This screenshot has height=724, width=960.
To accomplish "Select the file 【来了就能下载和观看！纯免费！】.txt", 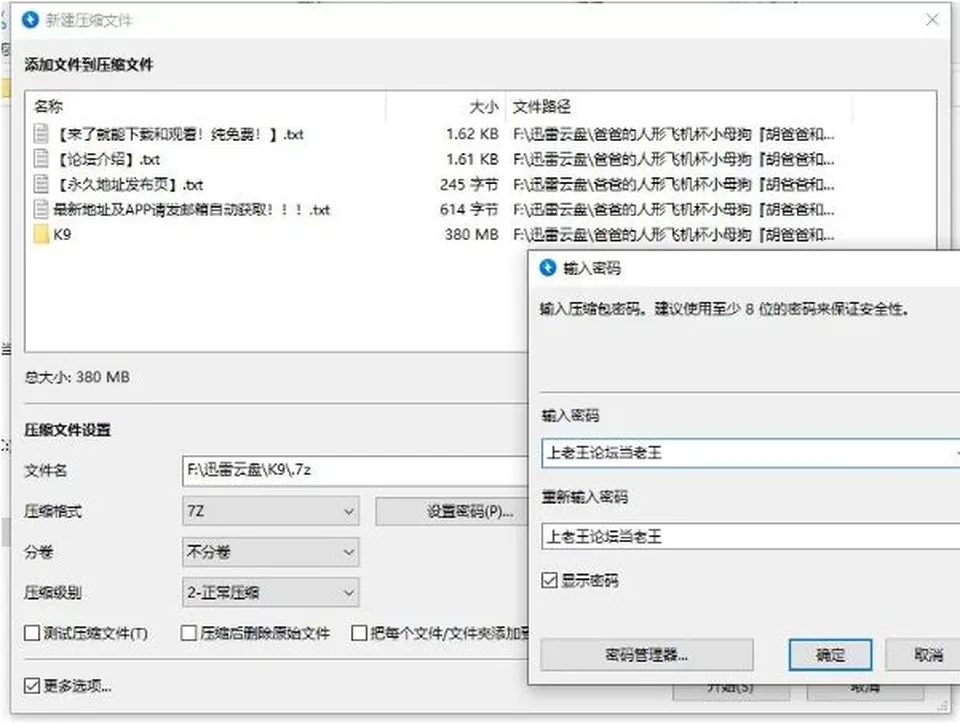I will pyautogui.click(x=179, y=133).
